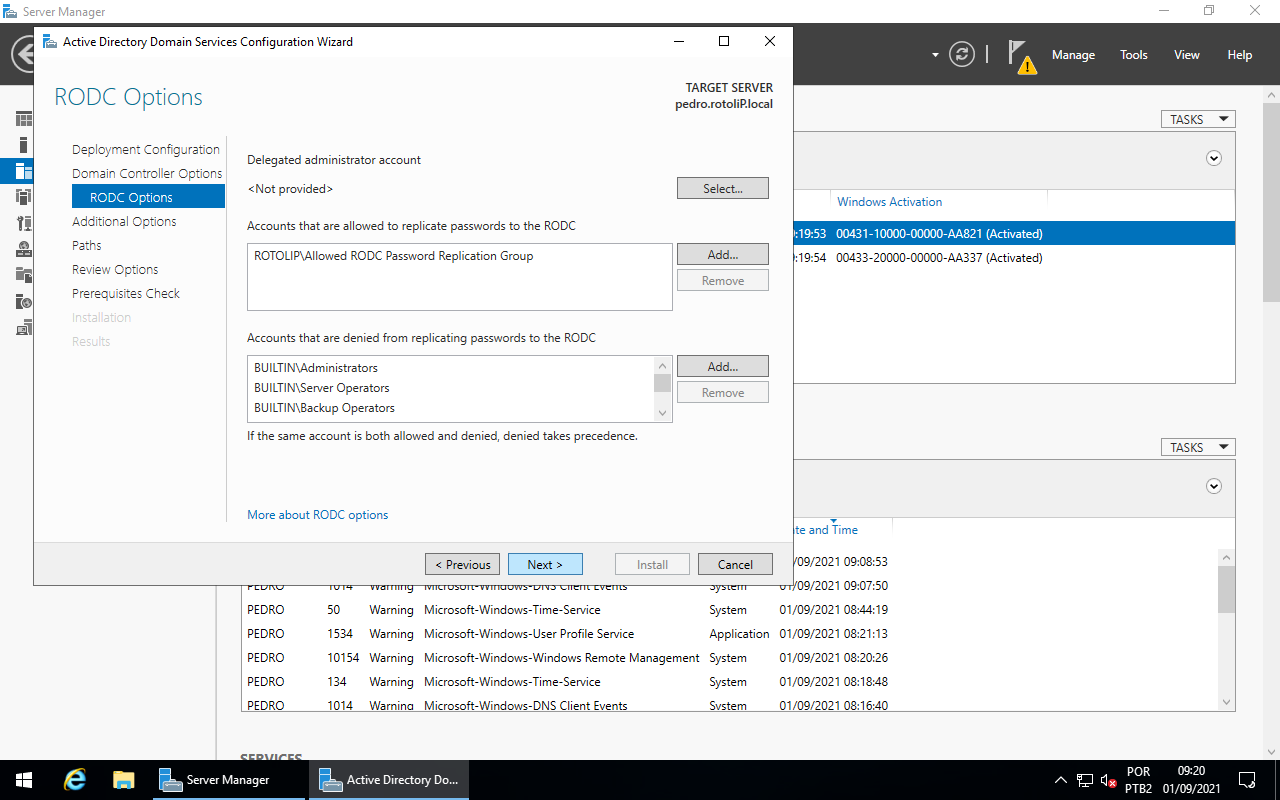Expand the lower Events TASKS dropdown
Image resolution: width=1280 pixels, height=800 pixels.
click(x=1197, y=447)
